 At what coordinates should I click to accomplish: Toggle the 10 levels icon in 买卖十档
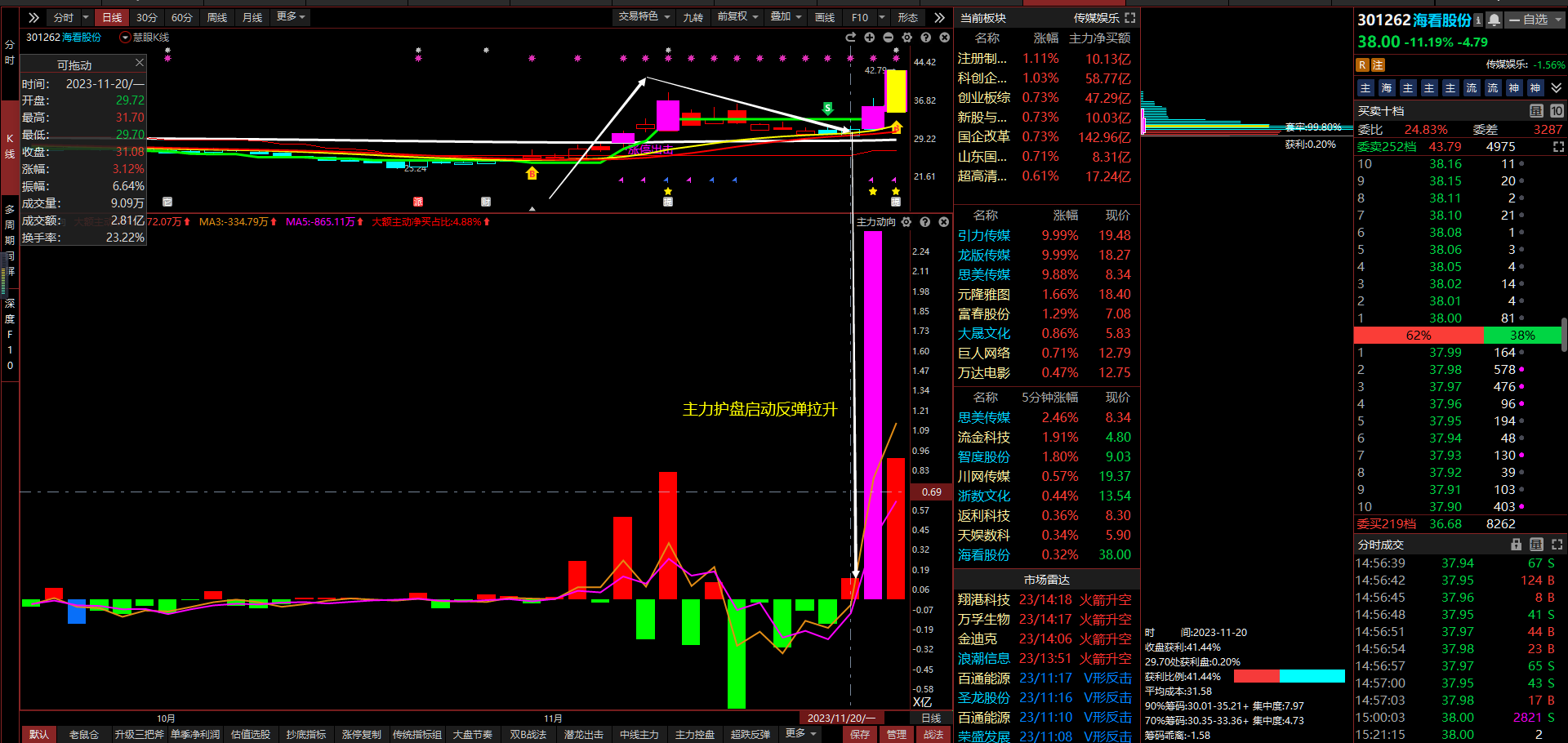pyautogui.click(x=1557, y=111)
